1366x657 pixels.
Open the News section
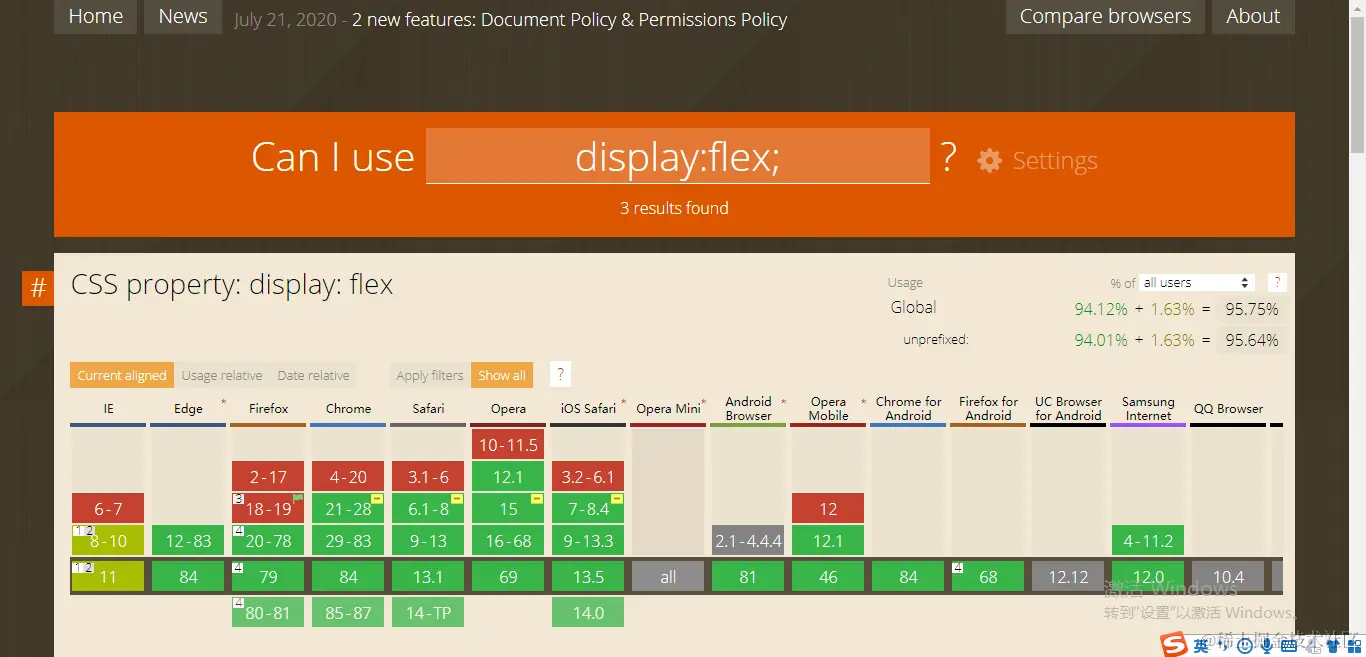(x=183, y=17)
